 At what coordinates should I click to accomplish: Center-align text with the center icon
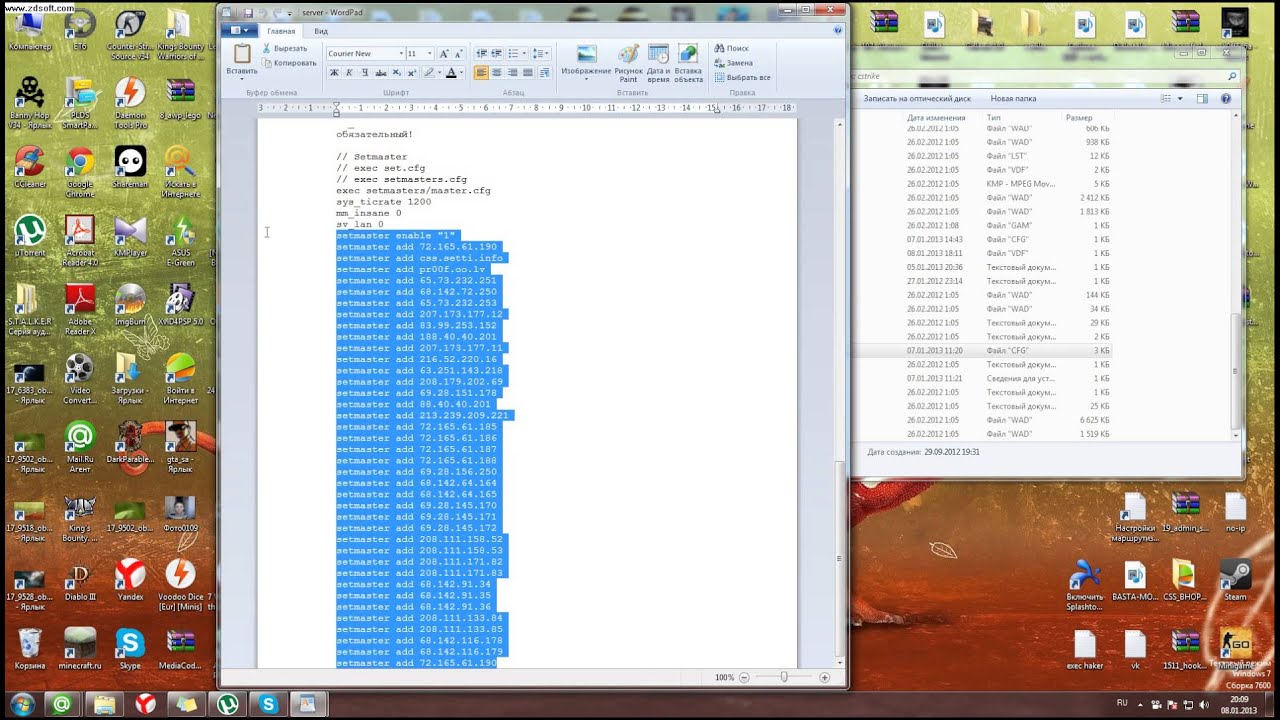pyautogui.click(x=497, y=73)
